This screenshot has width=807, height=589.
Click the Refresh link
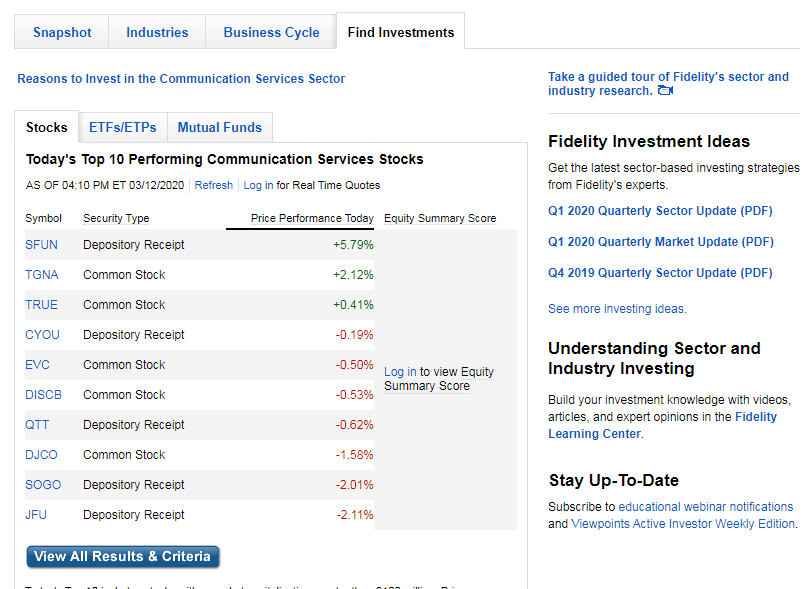tap(214, 185)
